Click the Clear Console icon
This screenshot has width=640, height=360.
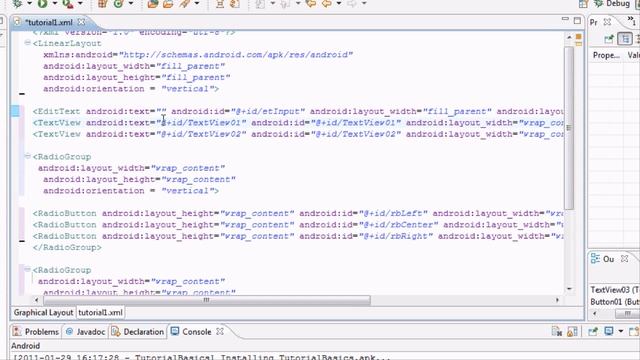(557, 331)
